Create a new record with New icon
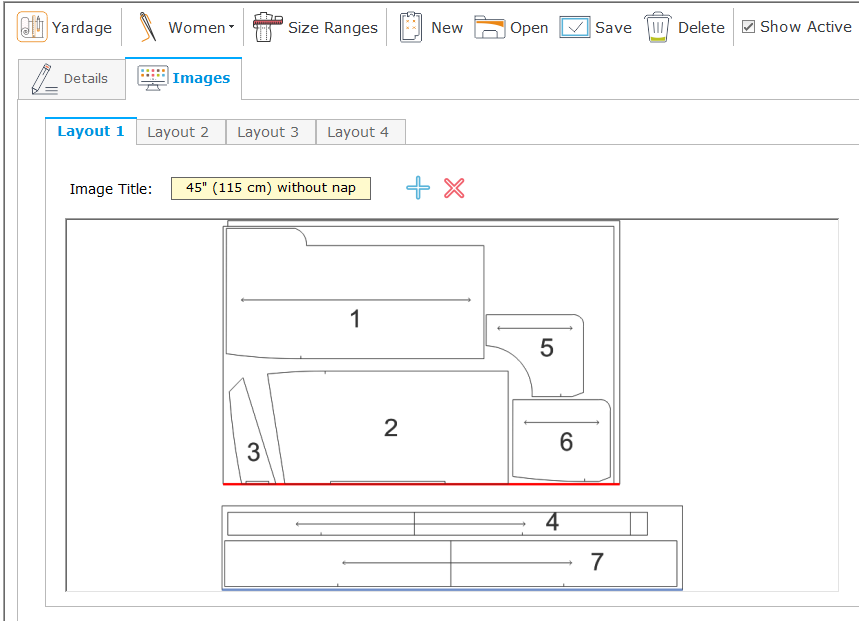Screen dimensions: 859x621 coord(411,27)
